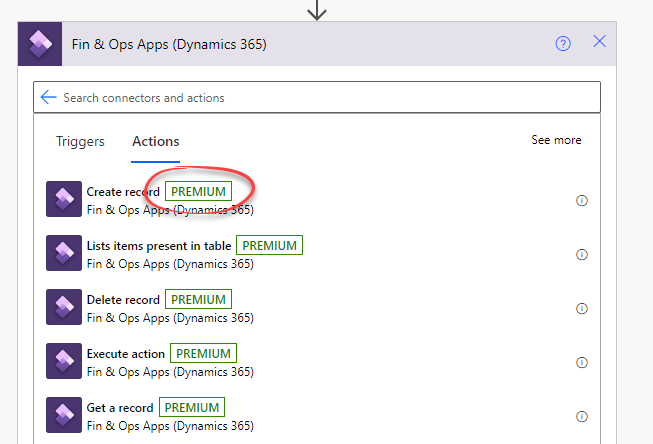Select the Actions tab

coord(156,141)
